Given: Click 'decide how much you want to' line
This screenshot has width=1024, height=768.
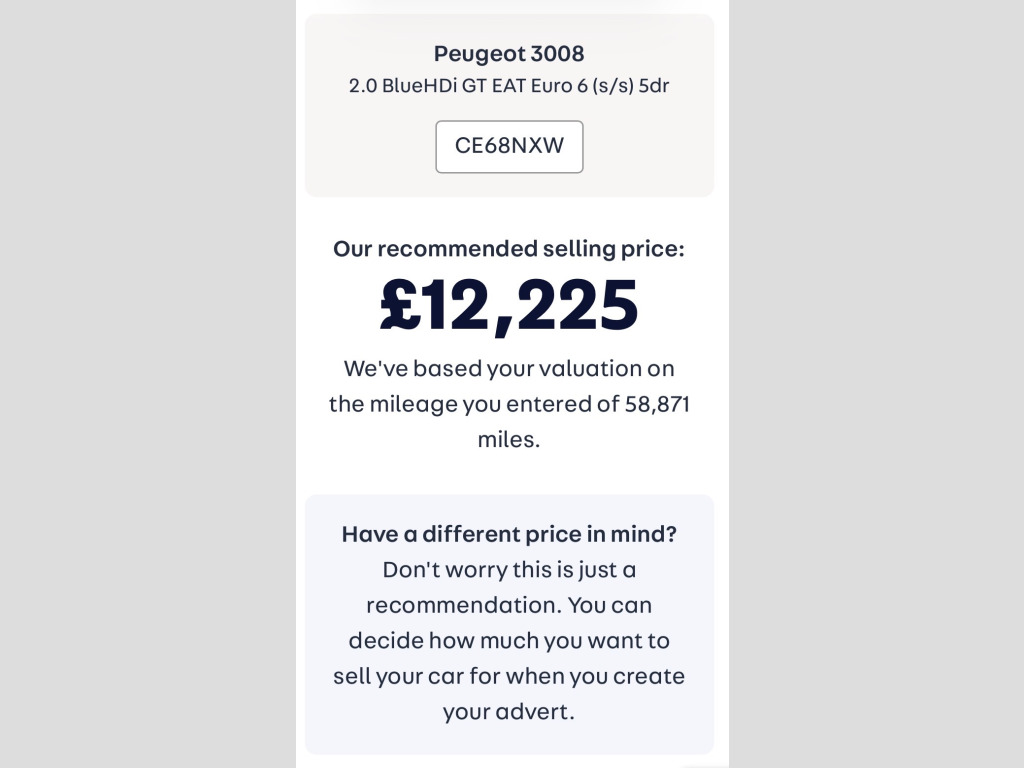Looking at the screenshot, I should point(509,641).
